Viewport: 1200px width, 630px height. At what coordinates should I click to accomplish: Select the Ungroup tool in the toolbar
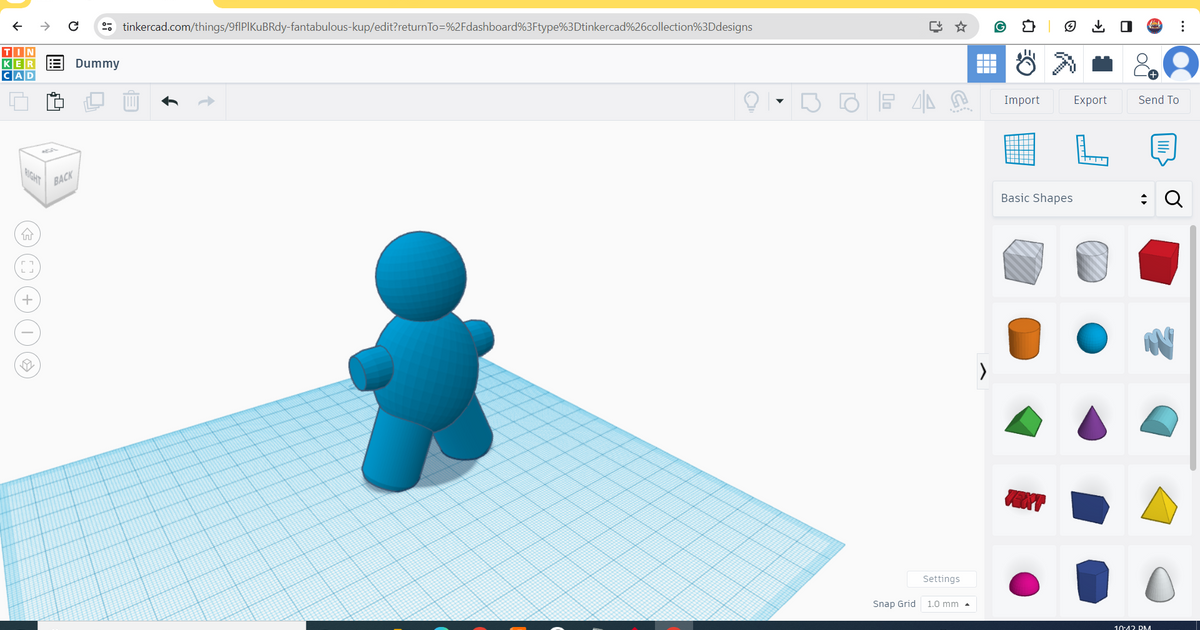[849, 101]
